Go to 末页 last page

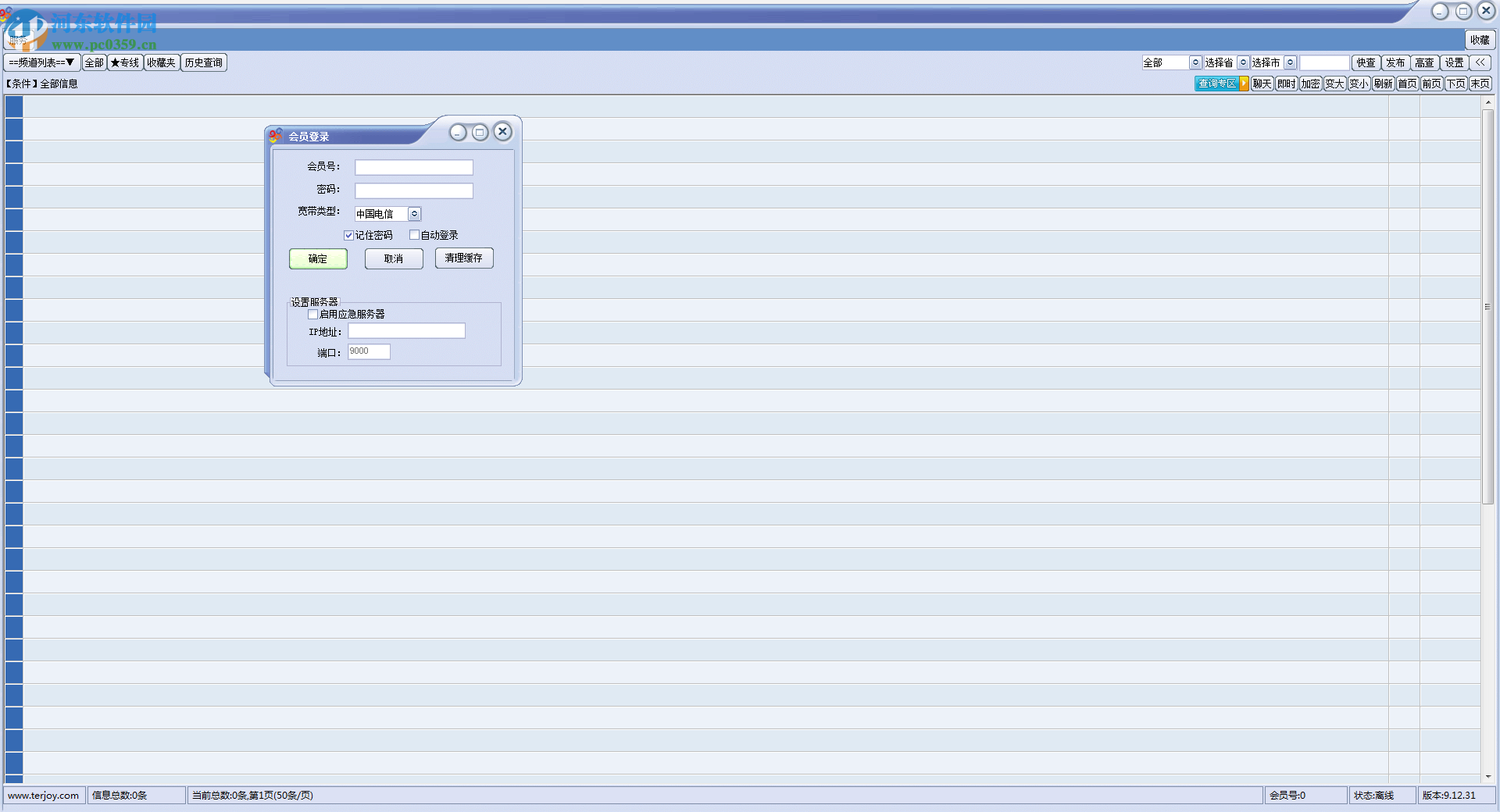click(x=1480, y=84)
